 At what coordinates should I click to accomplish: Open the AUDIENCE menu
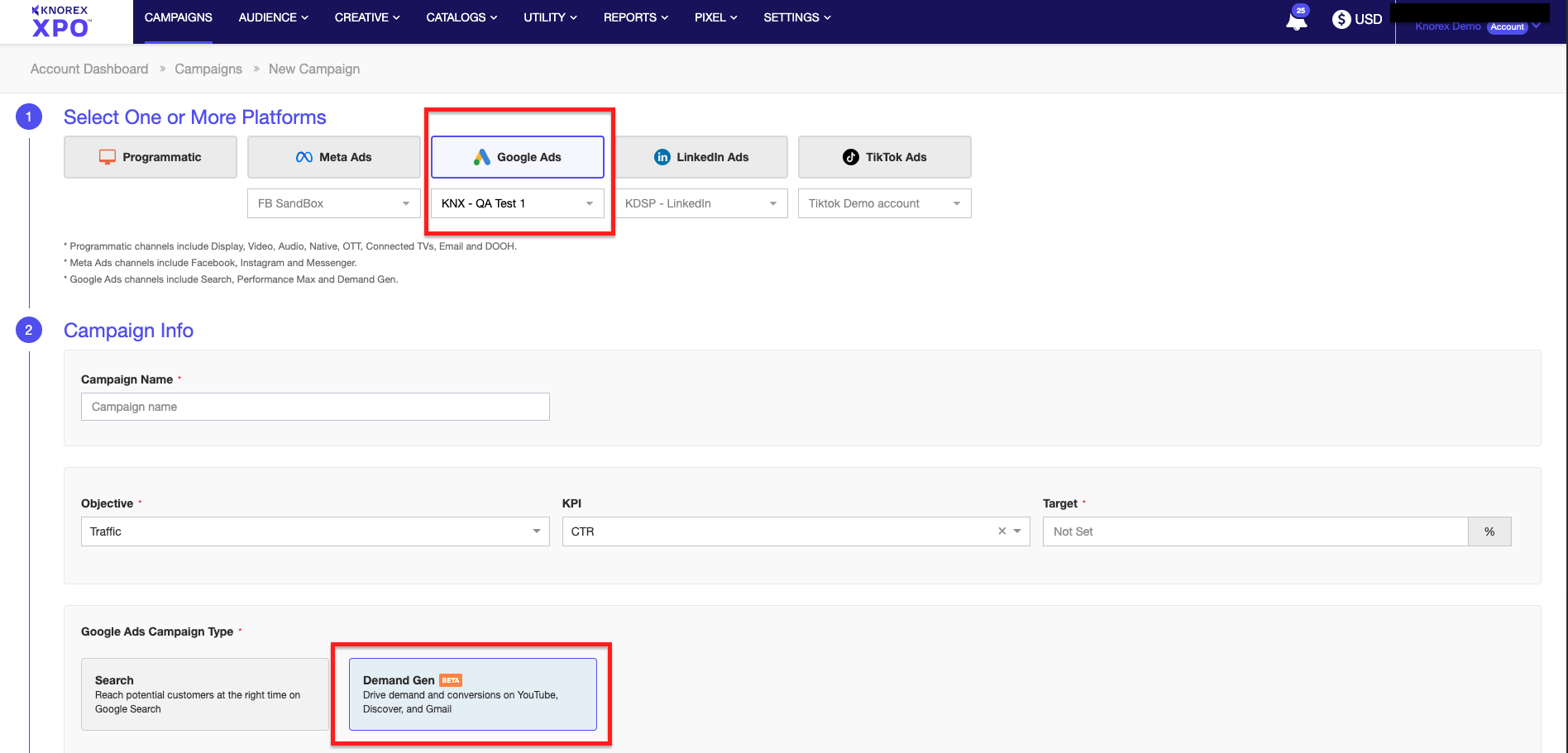(x=273, y=17)
